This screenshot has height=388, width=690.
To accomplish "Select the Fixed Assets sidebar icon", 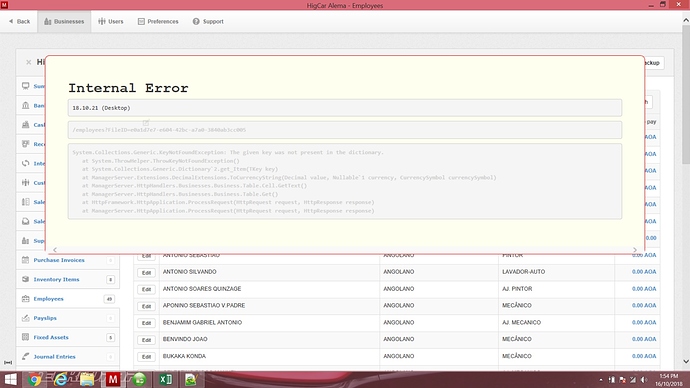I will click(26, 337).
